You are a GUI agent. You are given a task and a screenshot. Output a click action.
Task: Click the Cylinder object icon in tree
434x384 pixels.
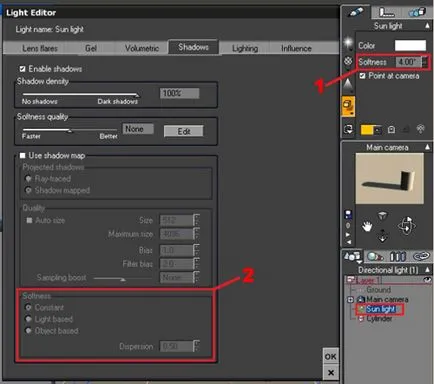361,319
